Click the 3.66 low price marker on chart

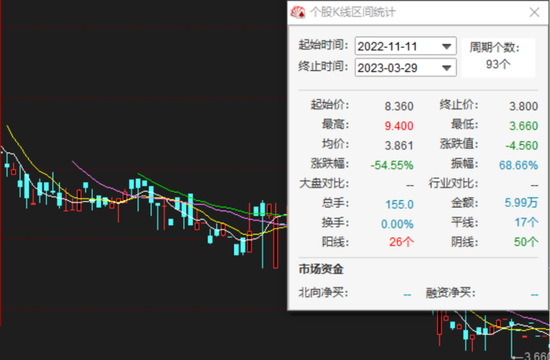click(536, 355)
